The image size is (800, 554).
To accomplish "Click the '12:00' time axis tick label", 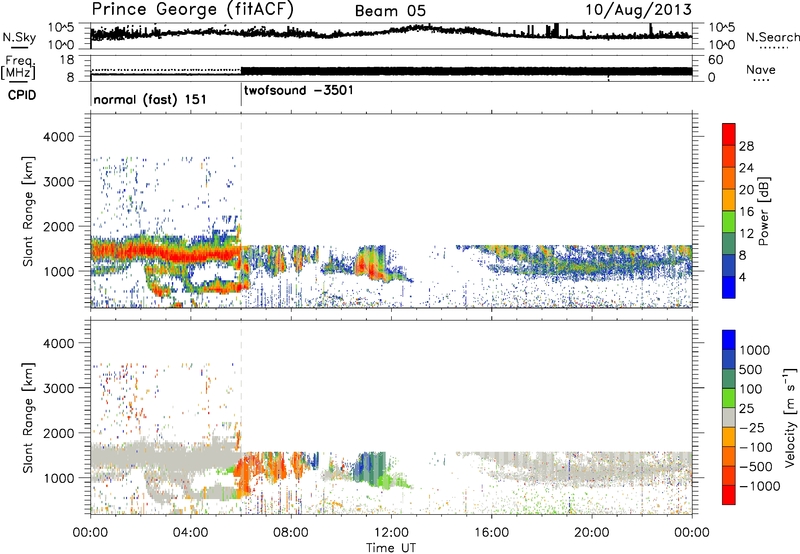I will point(391,533).
